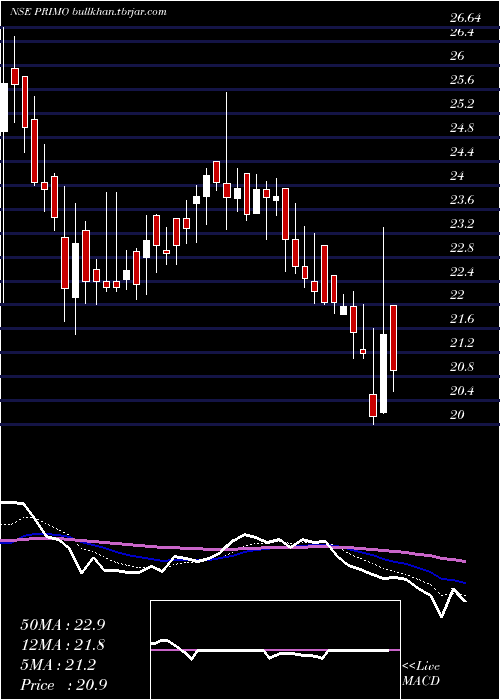Click the 24.4 price axis label
This screenshot has height=700, width=500.
[462, 152]
